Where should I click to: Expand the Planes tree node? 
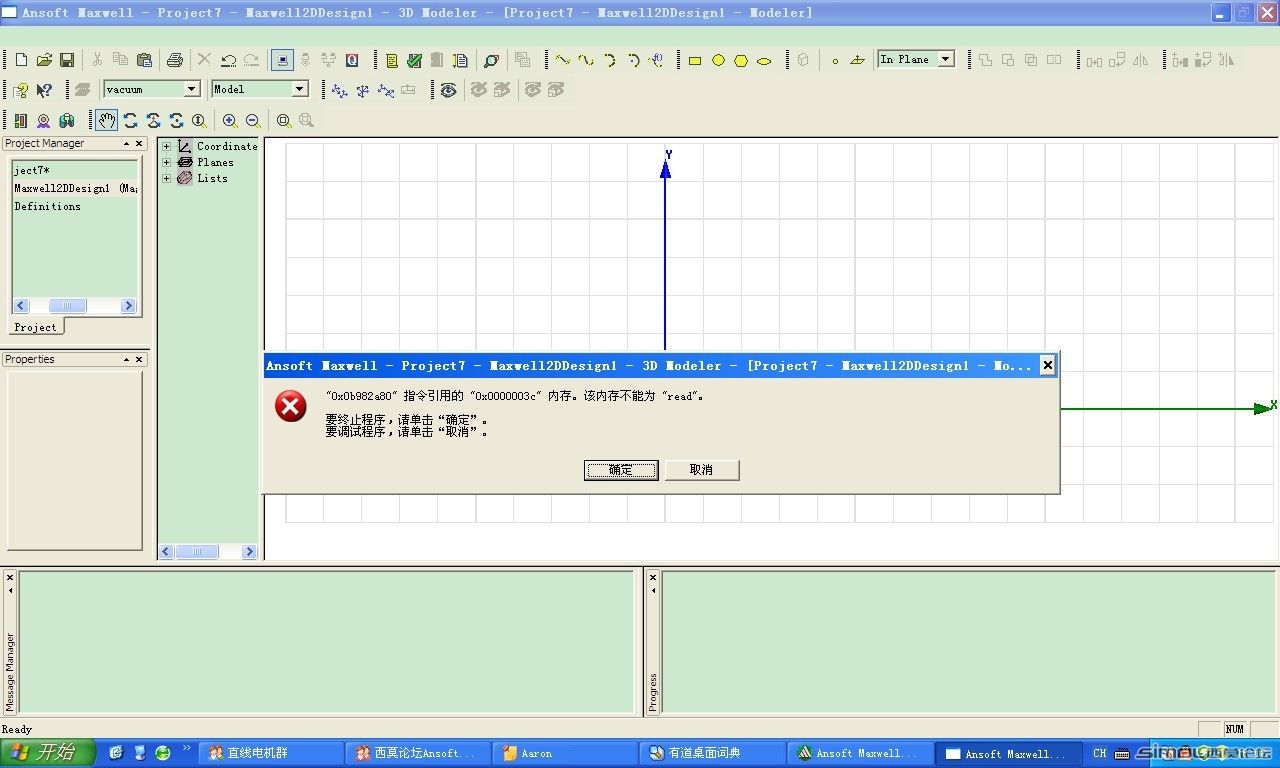pos(167,162)
